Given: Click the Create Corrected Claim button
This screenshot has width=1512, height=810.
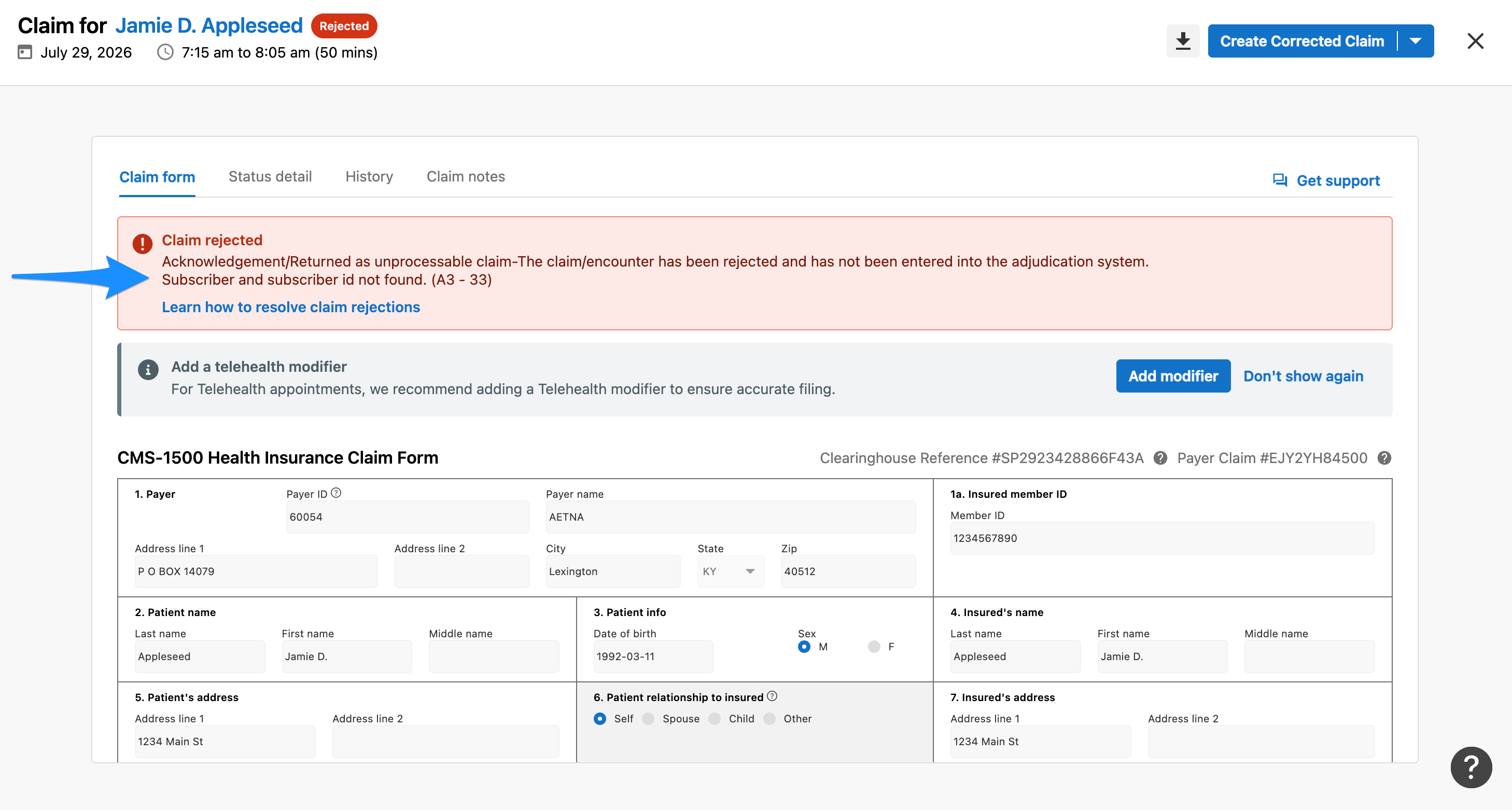Looking at the screenshot, I should (x=1302, y=41).
